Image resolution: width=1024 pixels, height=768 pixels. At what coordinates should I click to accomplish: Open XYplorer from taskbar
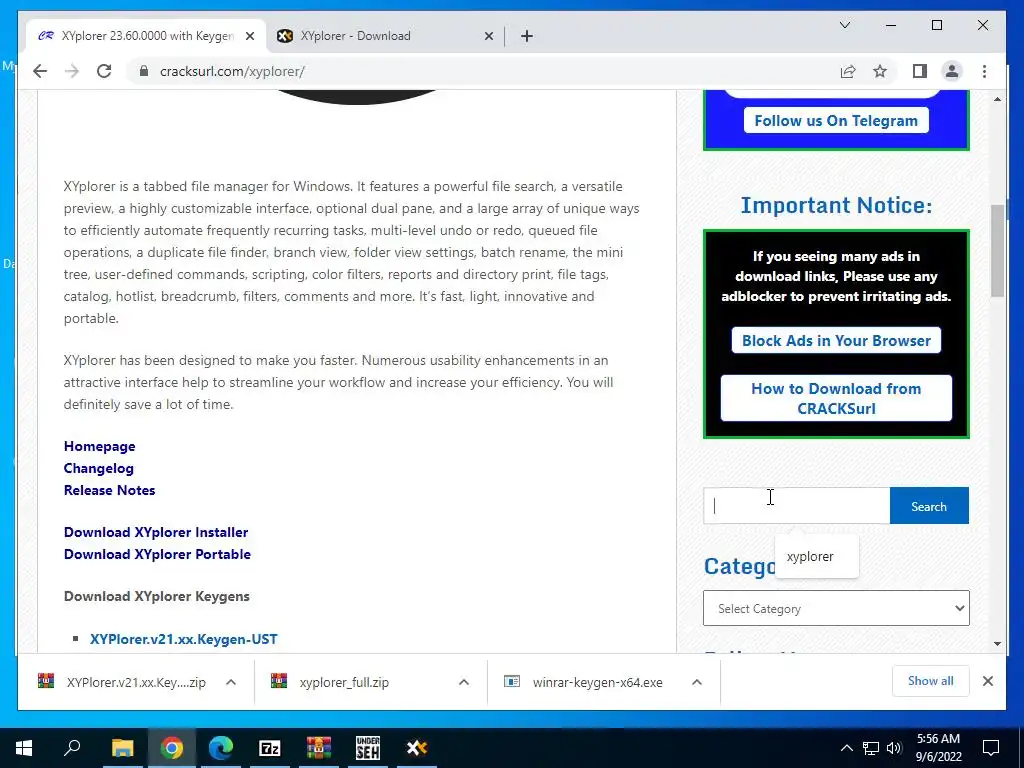[417, 748]
